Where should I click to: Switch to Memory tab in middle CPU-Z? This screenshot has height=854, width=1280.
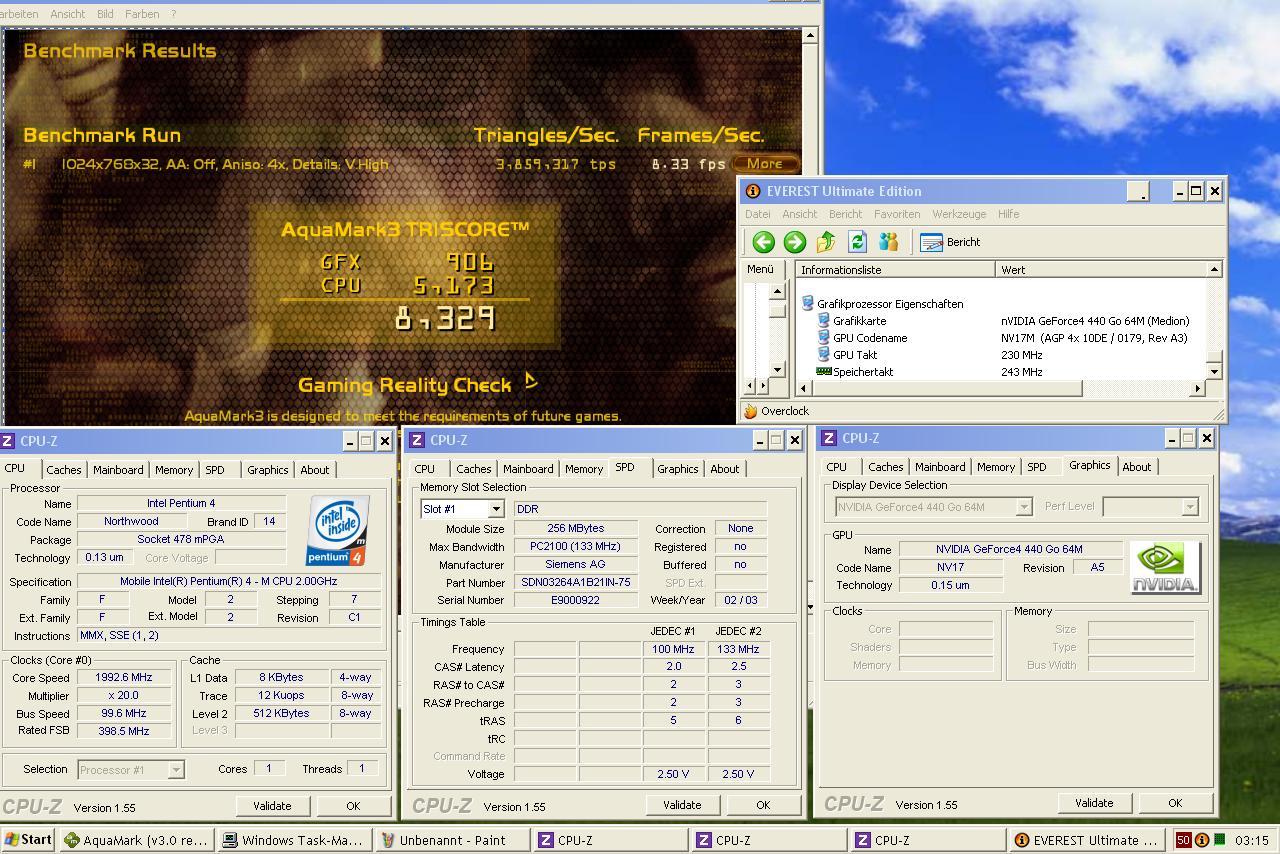pyautogui.click(x=584, y=469)
